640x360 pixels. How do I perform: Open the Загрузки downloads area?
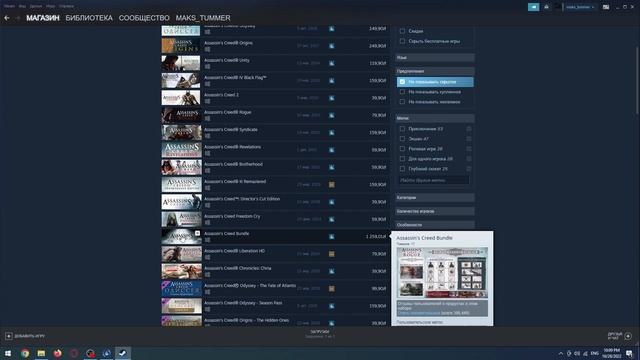click(320, 334)
